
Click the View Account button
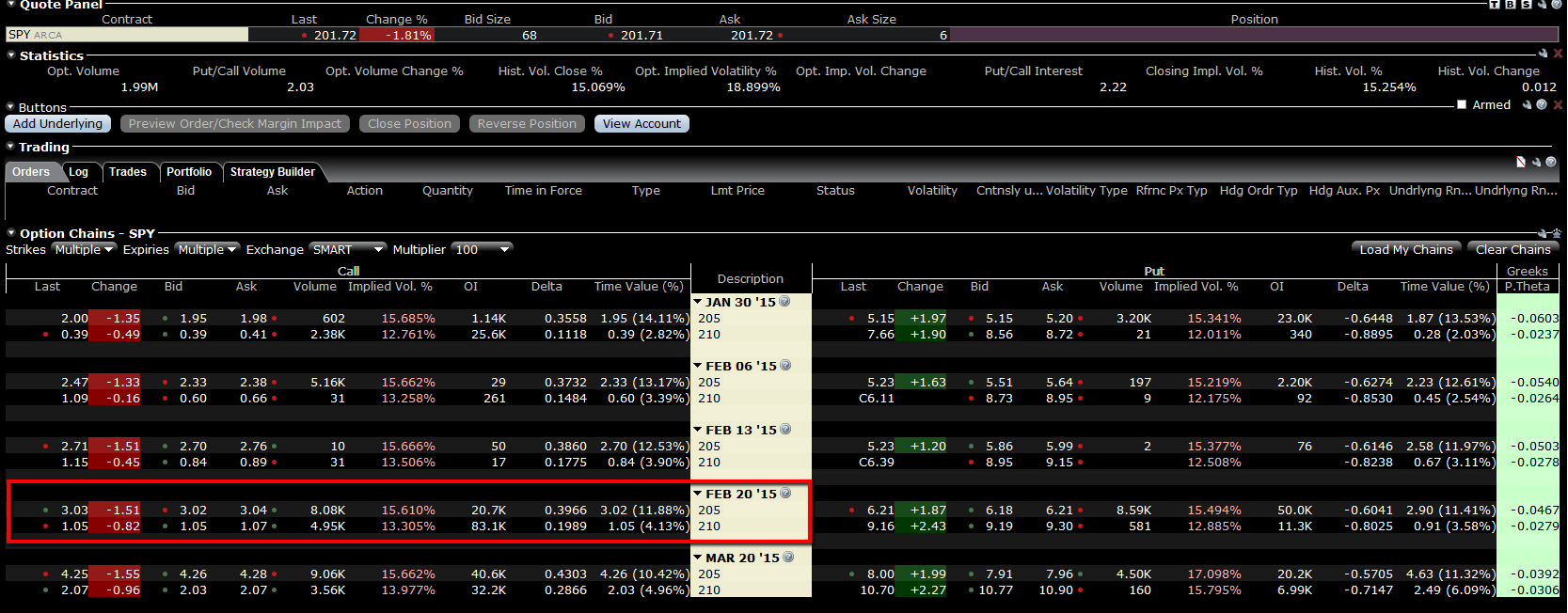[641, 124]
